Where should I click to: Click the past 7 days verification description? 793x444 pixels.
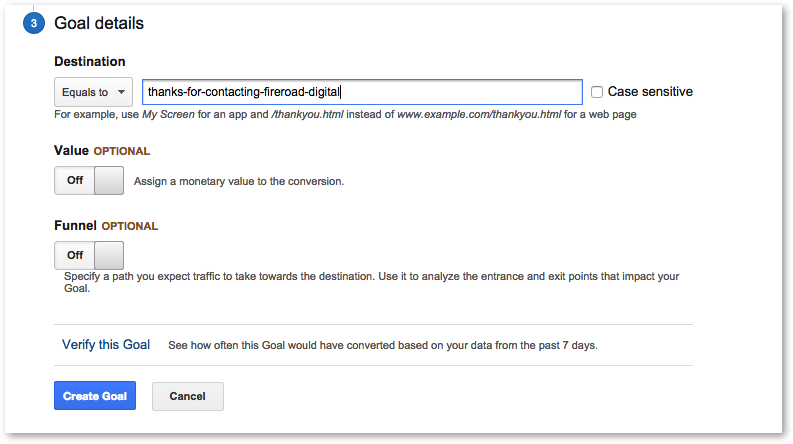click(x=383, y=345)
